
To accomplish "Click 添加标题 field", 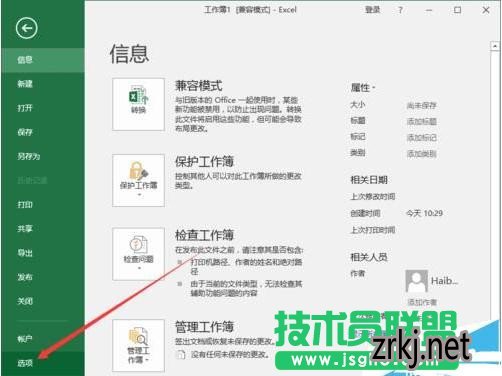I will [x=422, y=121].
